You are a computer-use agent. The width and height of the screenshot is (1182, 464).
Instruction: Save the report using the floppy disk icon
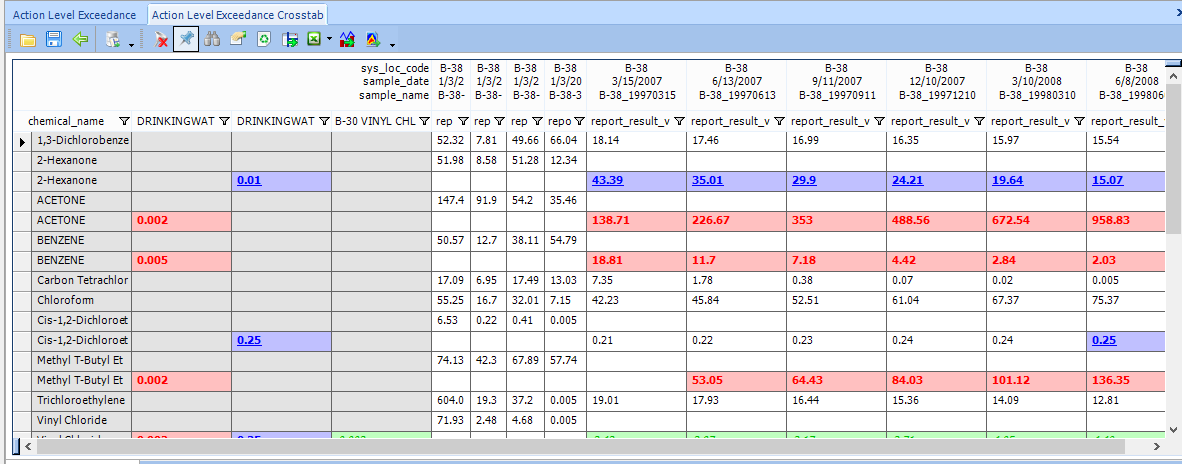point(54,40)
